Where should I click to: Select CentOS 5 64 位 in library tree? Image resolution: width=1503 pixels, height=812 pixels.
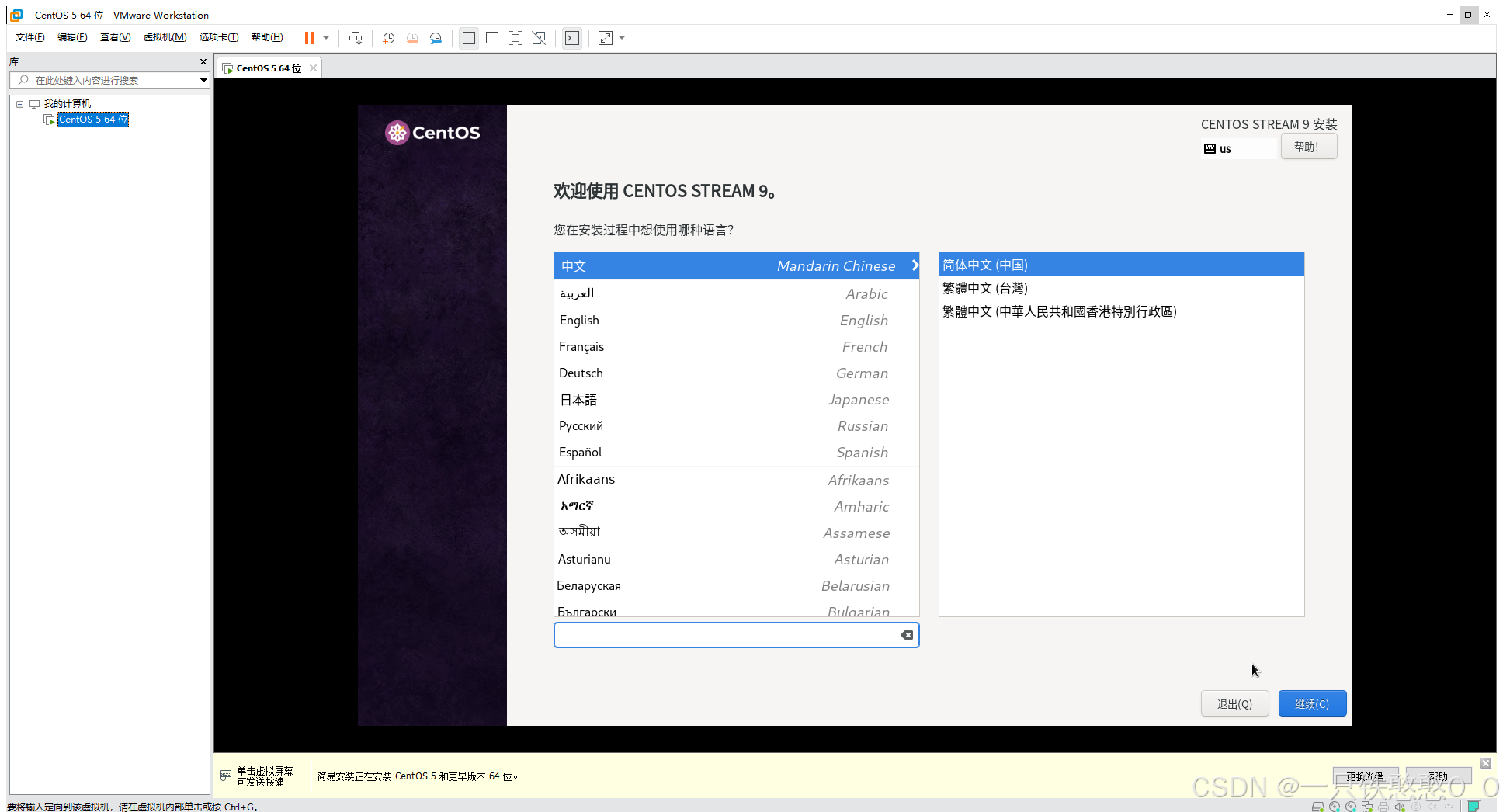[x=93, y=120]
